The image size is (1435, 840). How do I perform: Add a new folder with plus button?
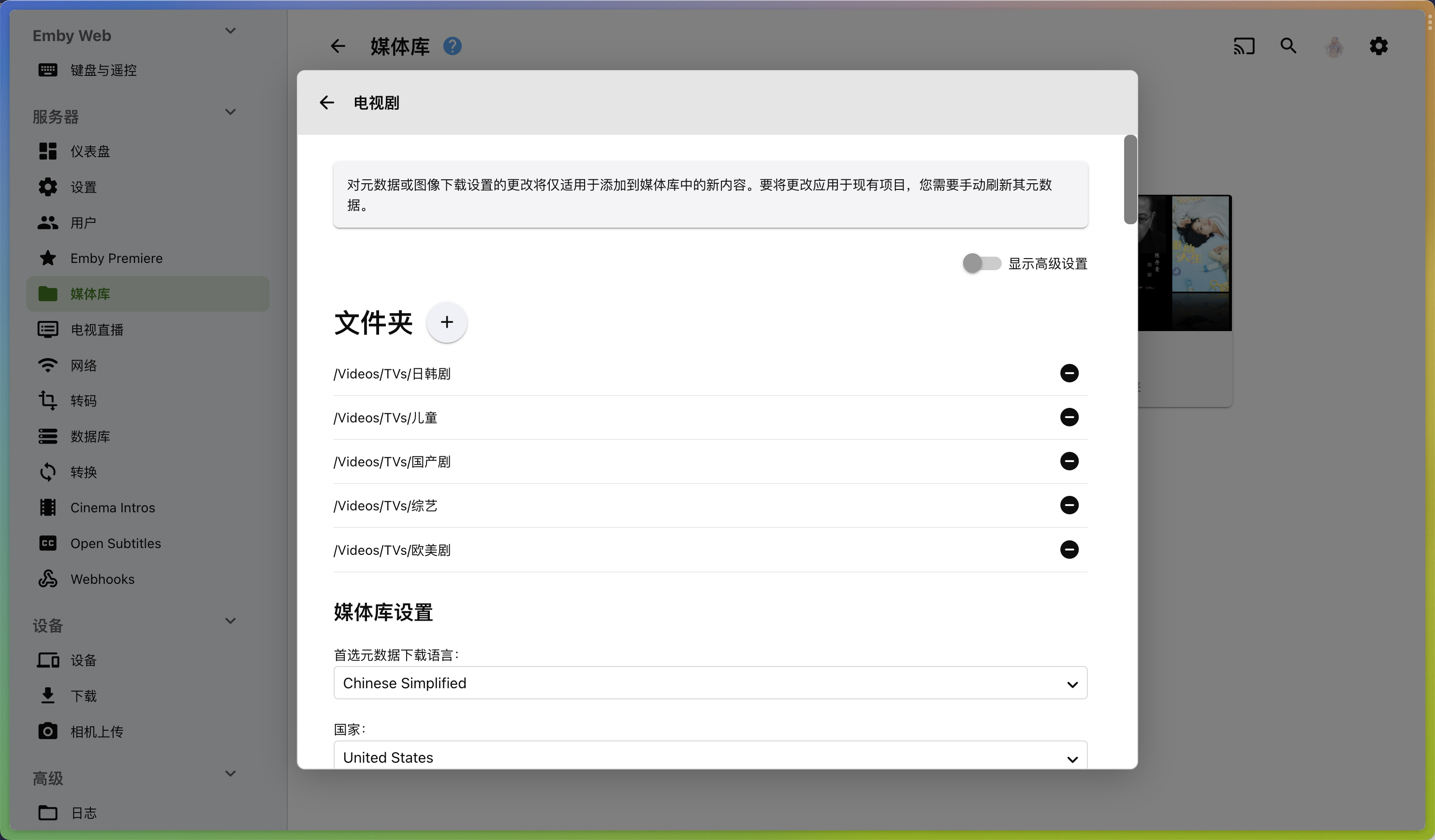click(447, 322)
